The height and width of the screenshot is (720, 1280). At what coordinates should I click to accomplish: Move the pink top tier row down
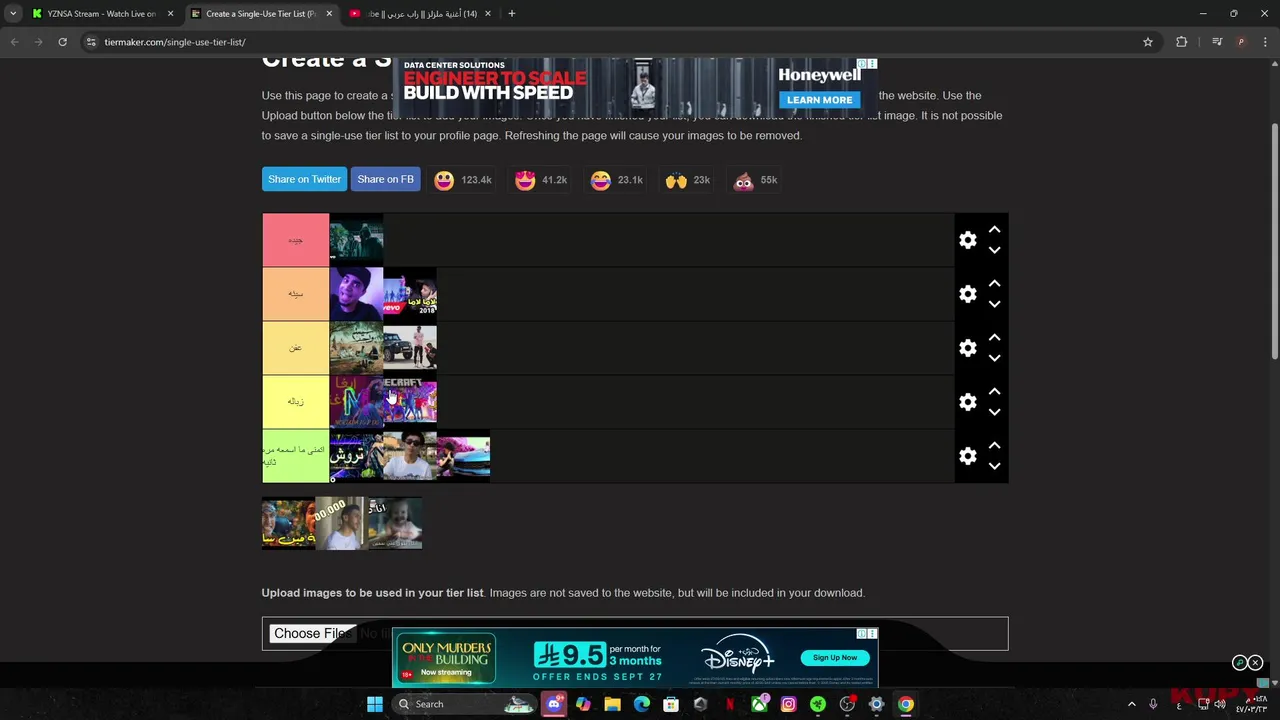pos(994,250)
